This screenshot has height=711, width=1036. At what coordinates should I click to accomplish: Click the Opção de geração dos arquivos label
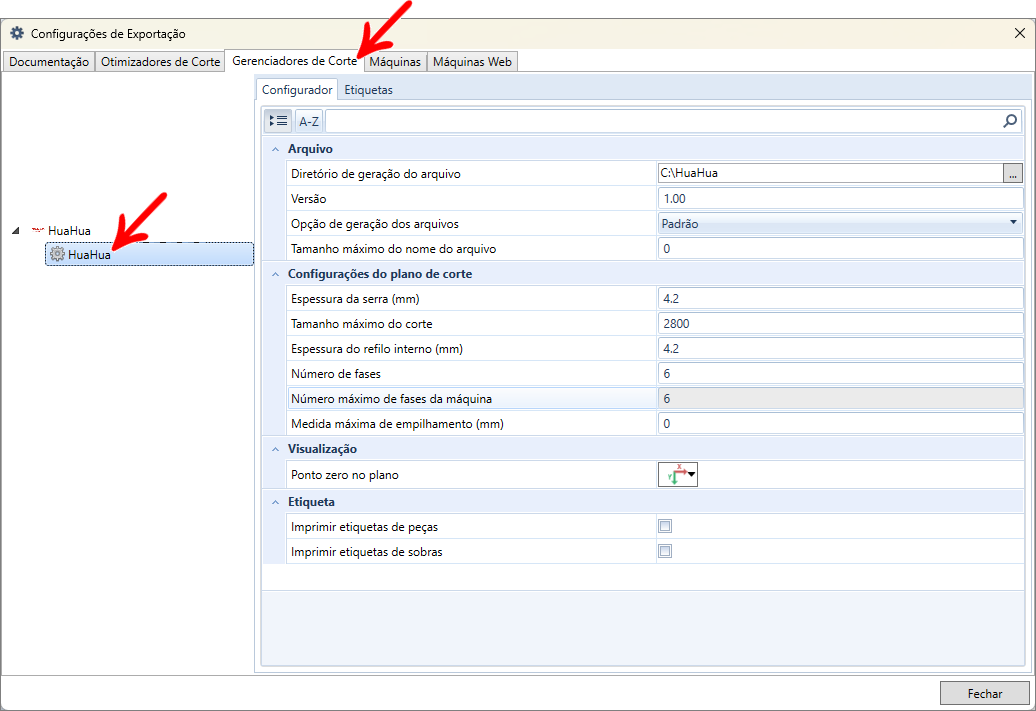tap(375, 224)
